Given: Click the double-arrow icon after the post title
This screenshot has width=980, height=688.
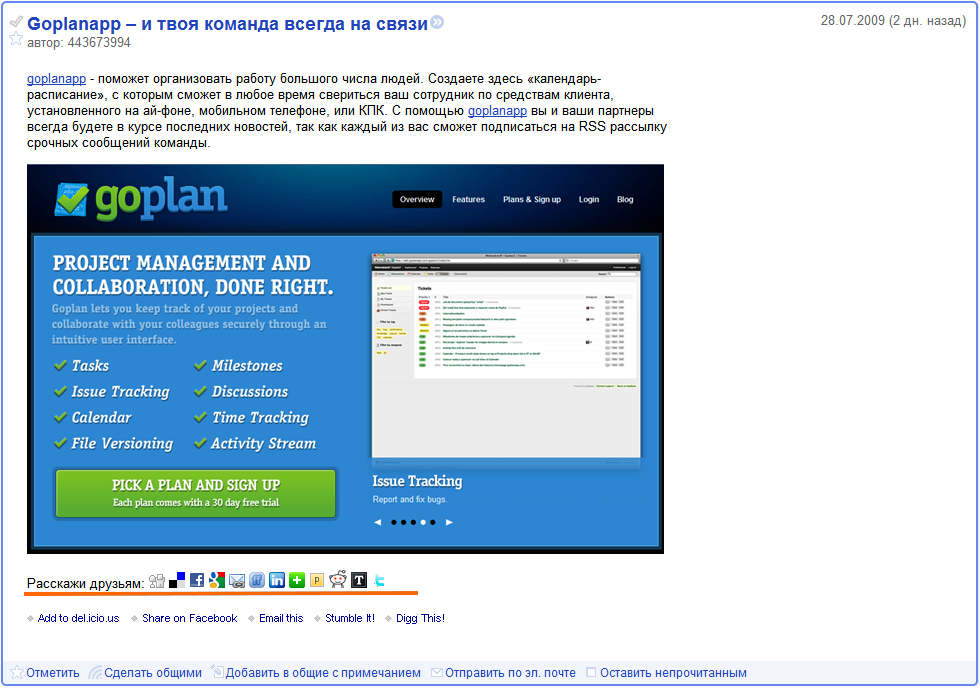Looking at the screenshot, I should (x=438, y=22).
